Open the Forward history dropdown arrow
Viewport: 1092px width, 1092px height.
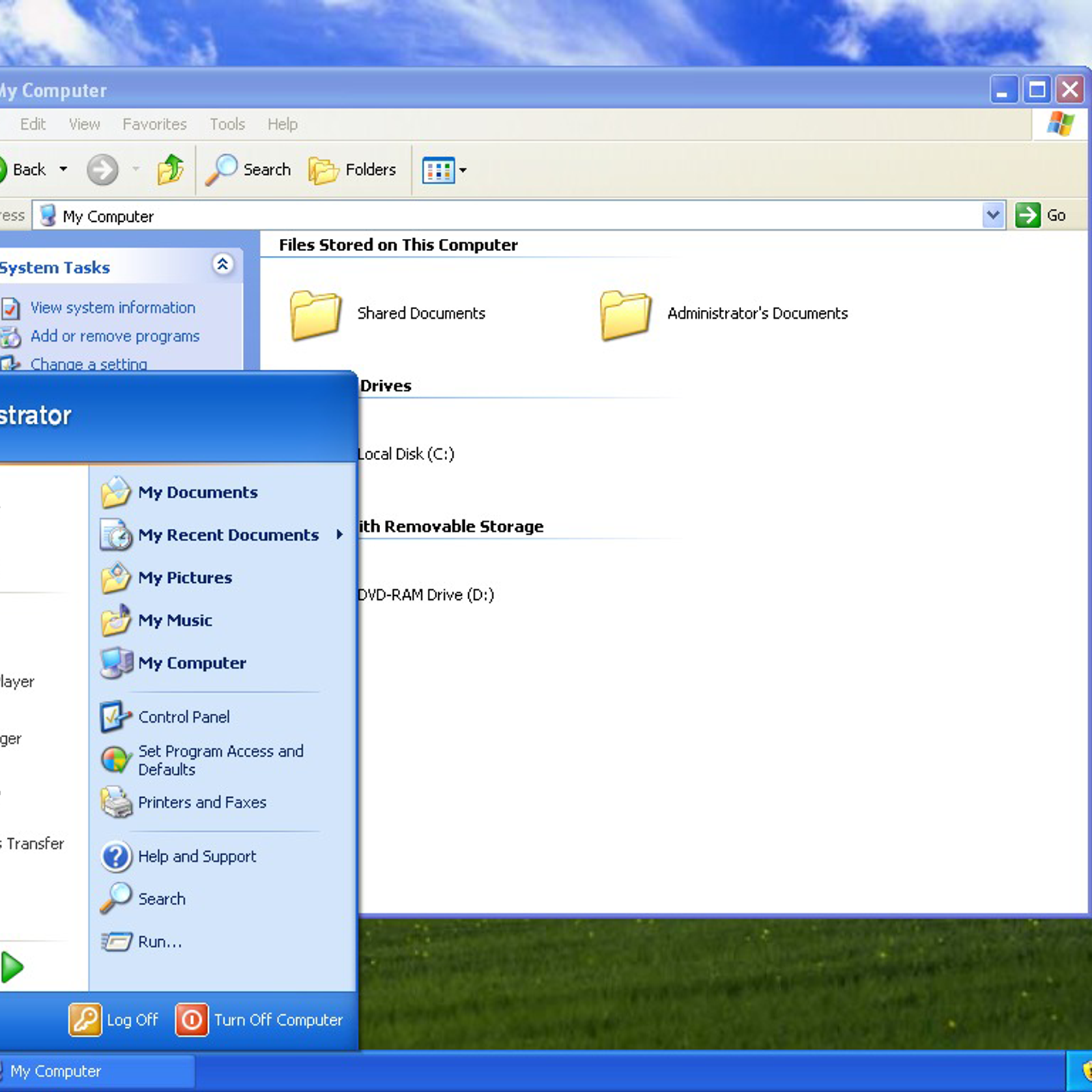tap(136, 169)
